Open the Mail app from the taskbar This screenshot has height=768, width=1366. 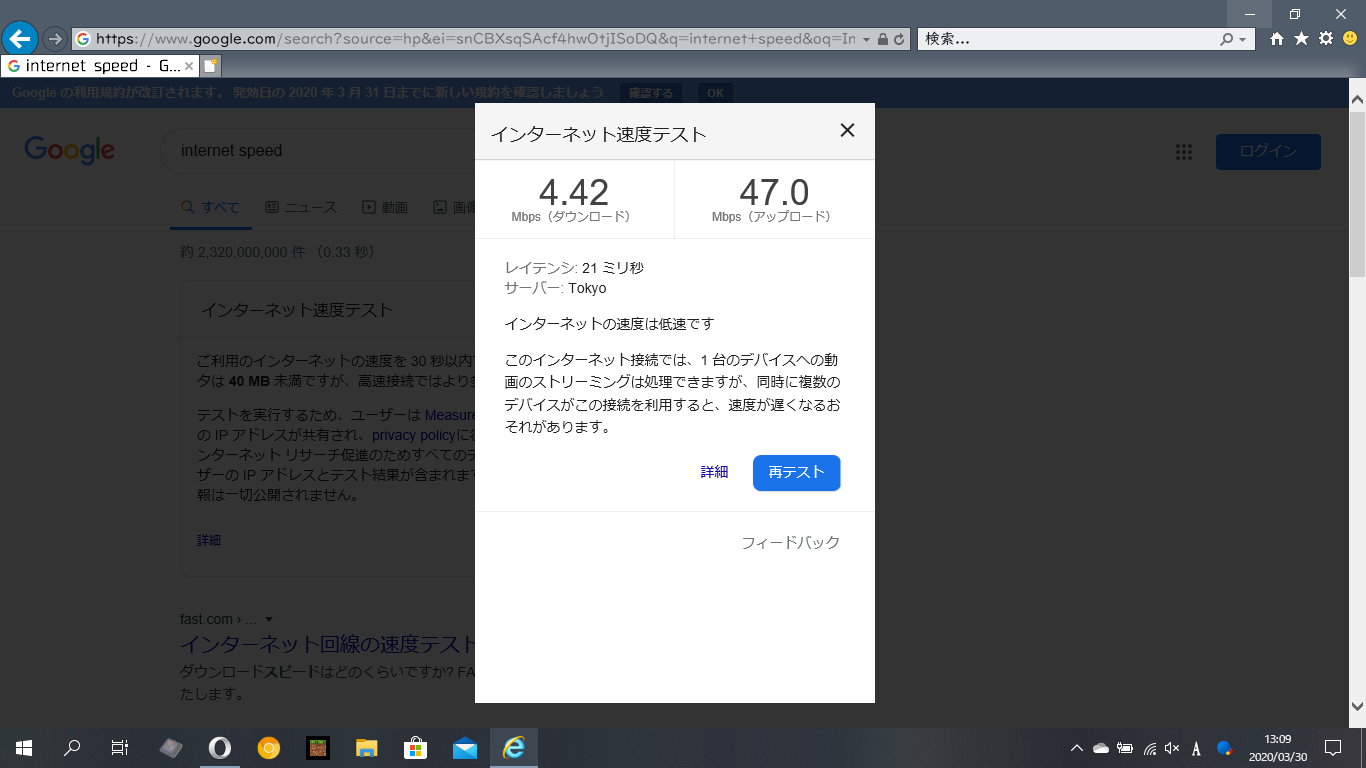[x=464, y=747]
